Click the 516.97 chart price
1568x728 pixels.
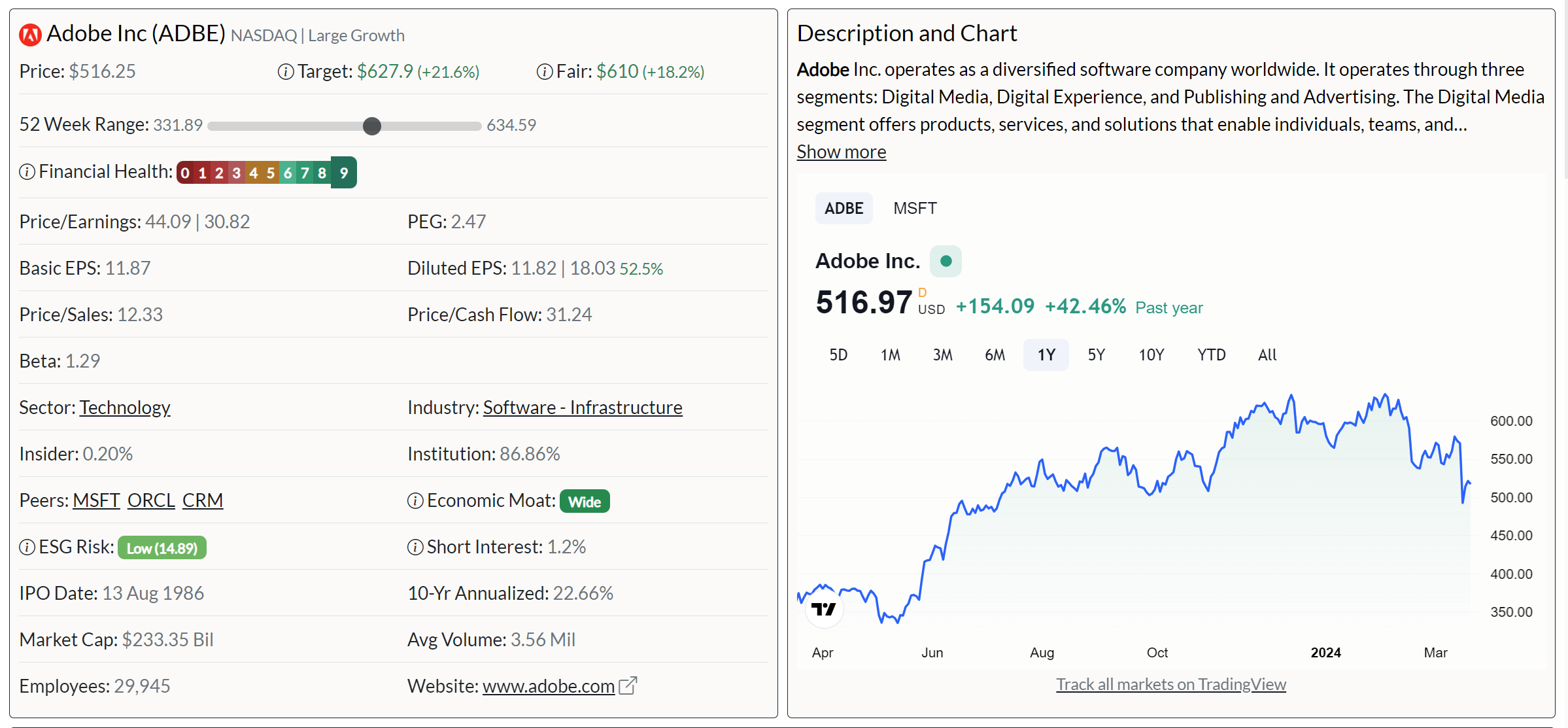tap(864, 302)
